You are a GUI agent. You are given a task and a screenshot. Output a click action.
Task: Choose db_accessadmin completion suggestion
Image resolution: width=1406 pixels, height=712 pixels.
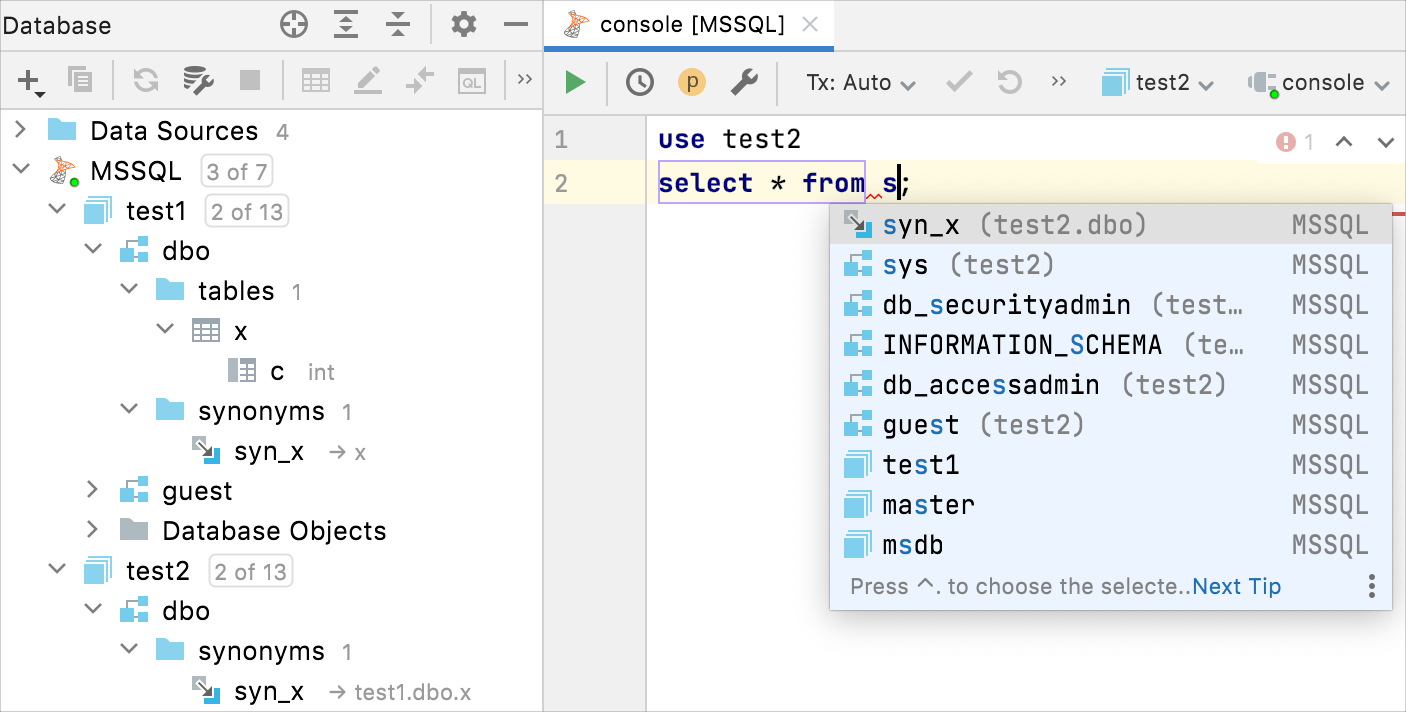(x=1111, y=385)
